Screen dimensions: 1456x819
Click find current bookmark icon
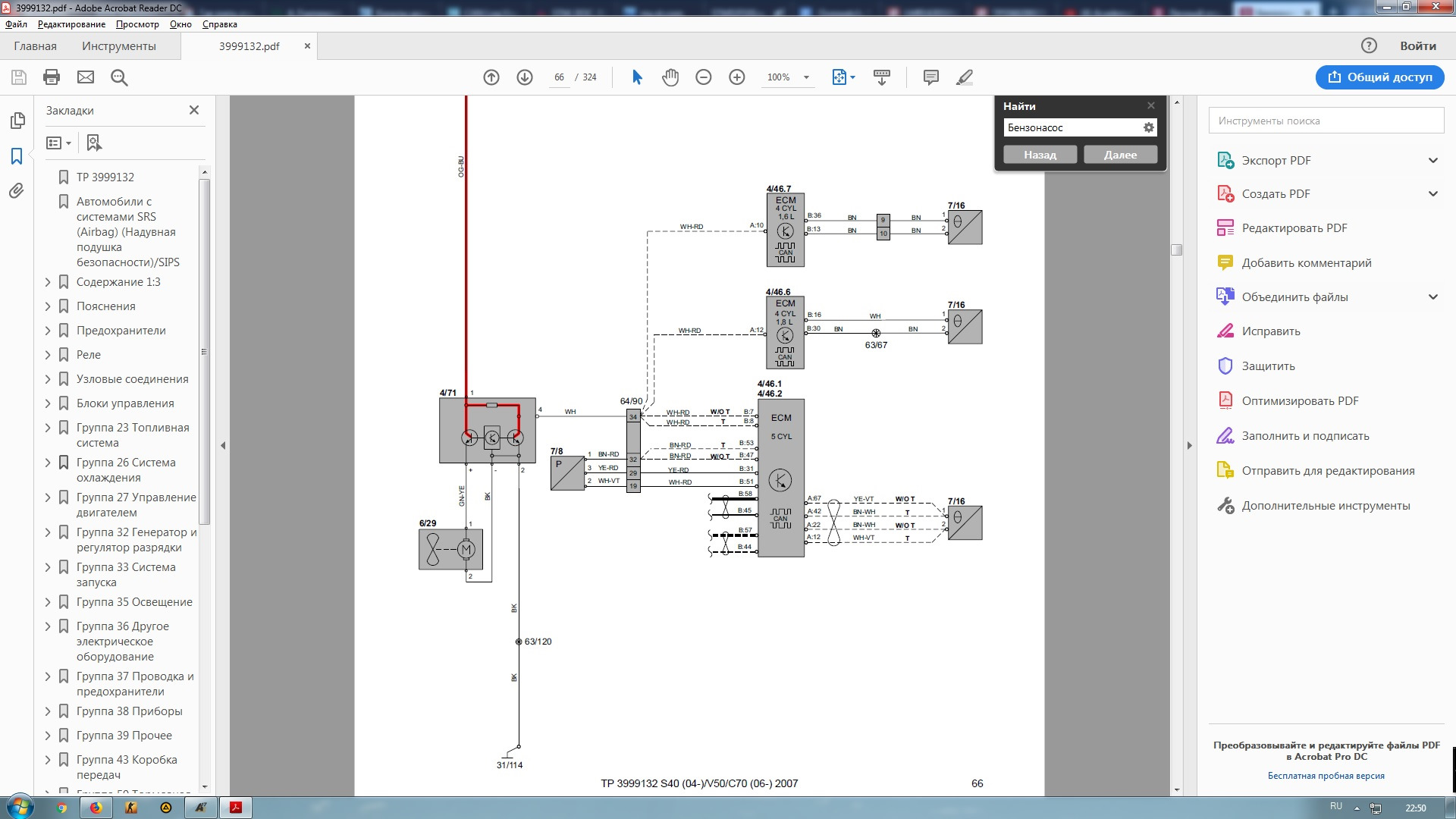tap(94, 143)
